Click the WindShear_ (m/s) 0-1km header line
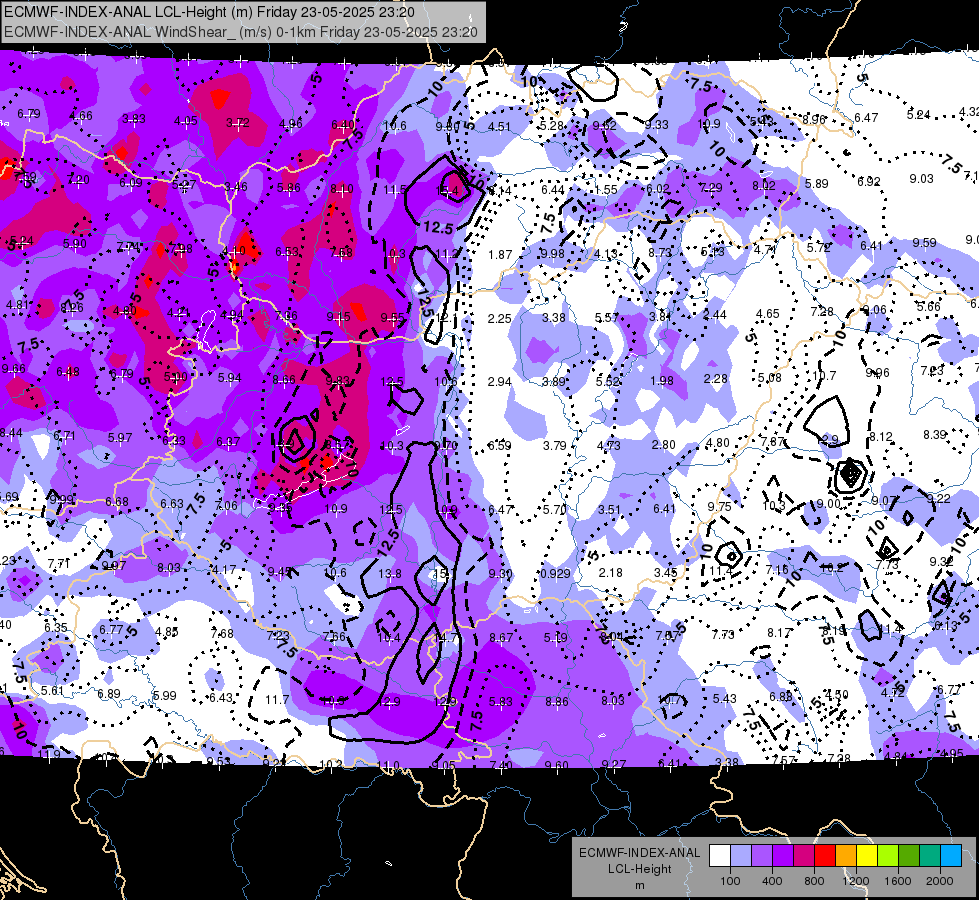The image size is (979, 900). (x=241, y=32)
